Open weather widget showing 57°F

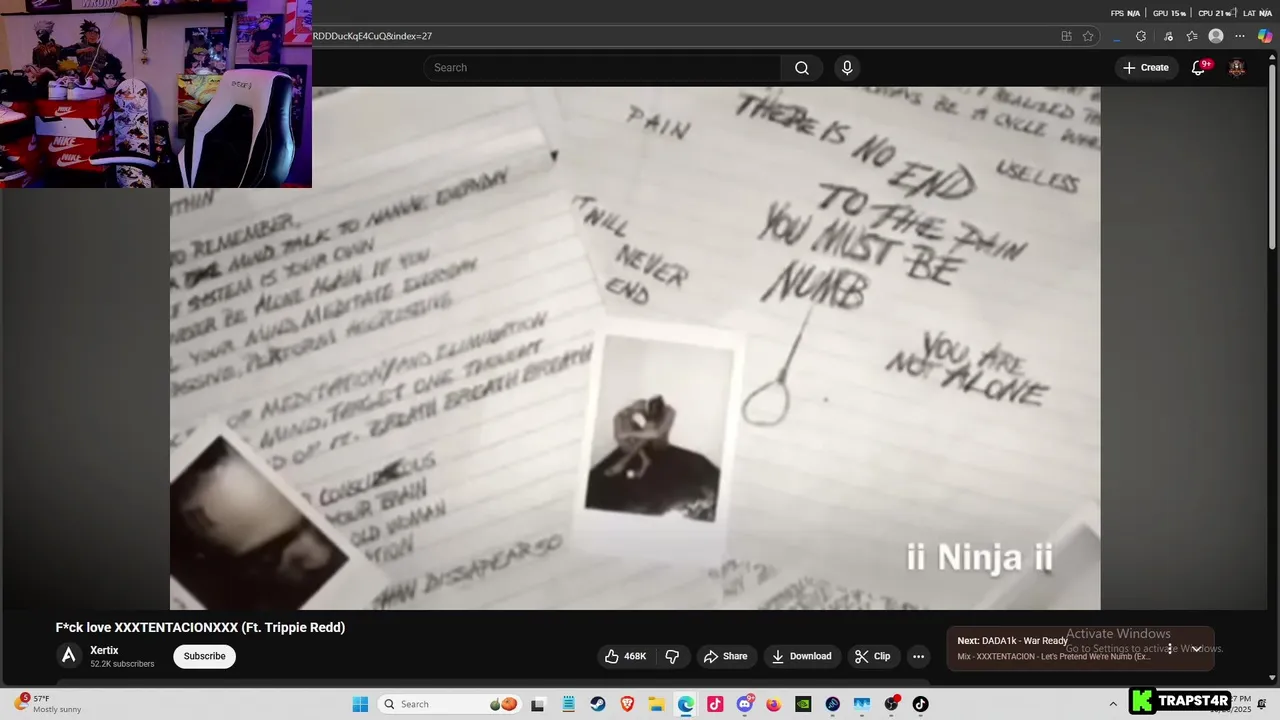(48, 704)
